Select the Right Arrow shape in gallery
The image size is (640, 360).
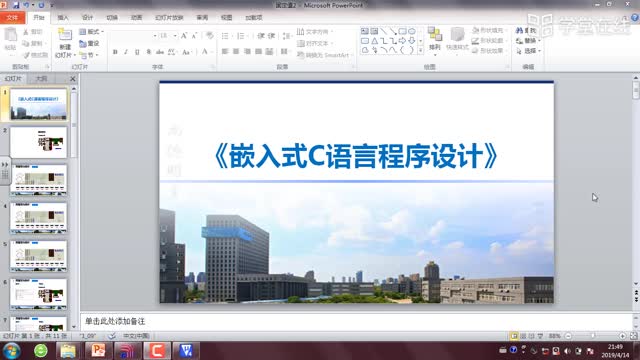(x=402, y=41)
